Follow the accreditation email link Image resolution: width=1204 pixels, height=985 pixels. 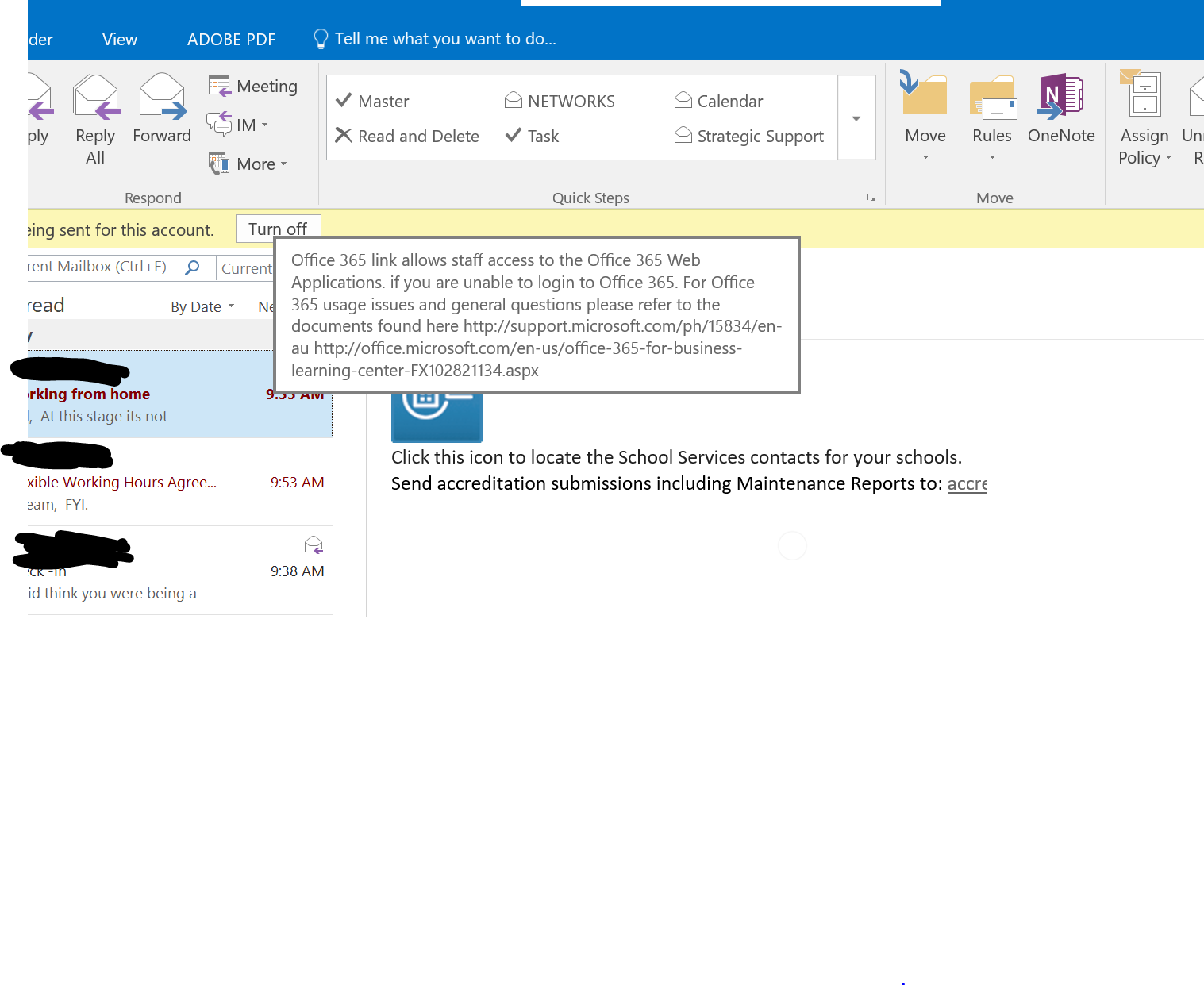click(967, 483)
